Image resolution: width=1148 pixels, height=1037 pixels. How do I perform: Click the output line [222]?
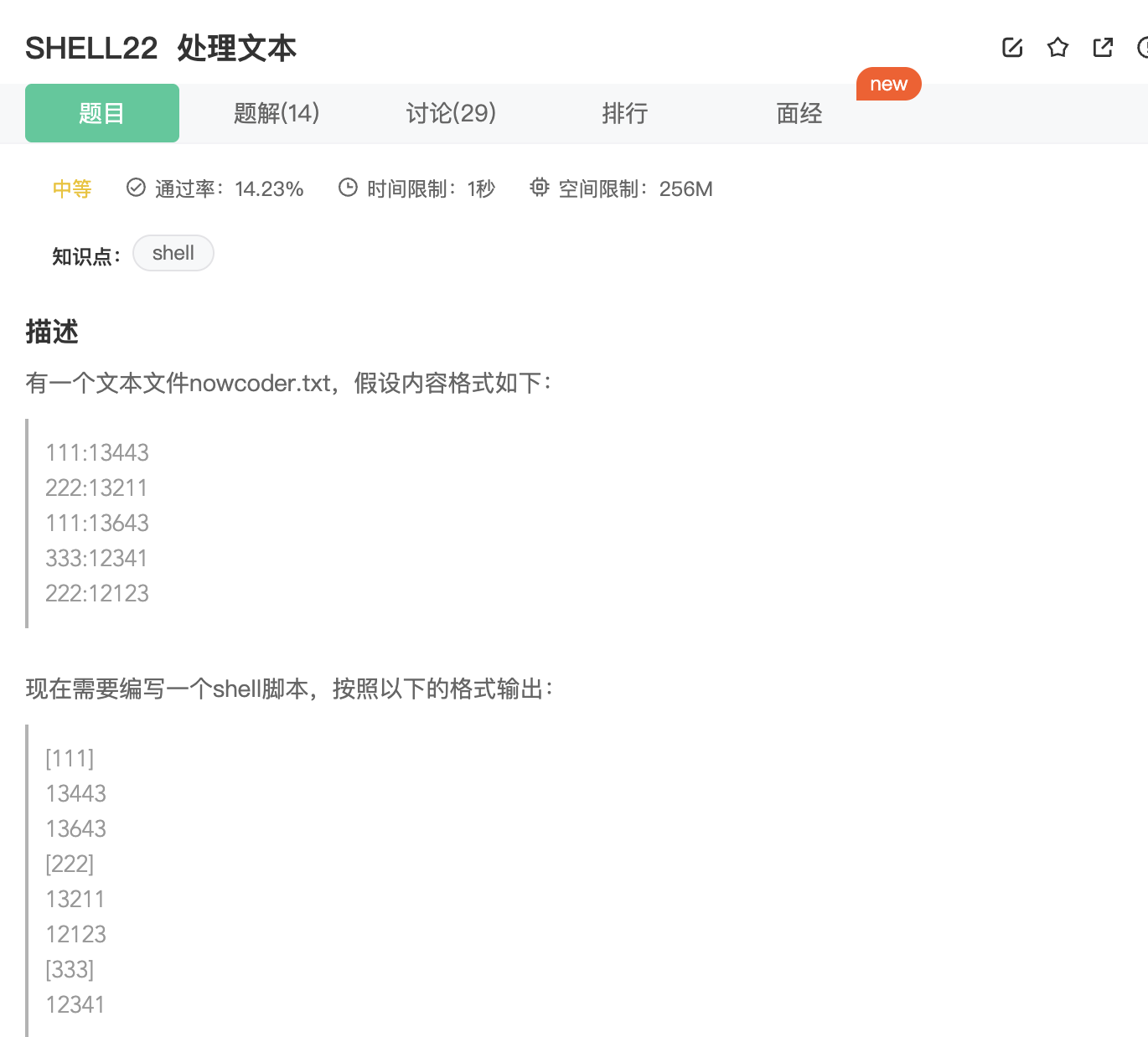[70, 864]
